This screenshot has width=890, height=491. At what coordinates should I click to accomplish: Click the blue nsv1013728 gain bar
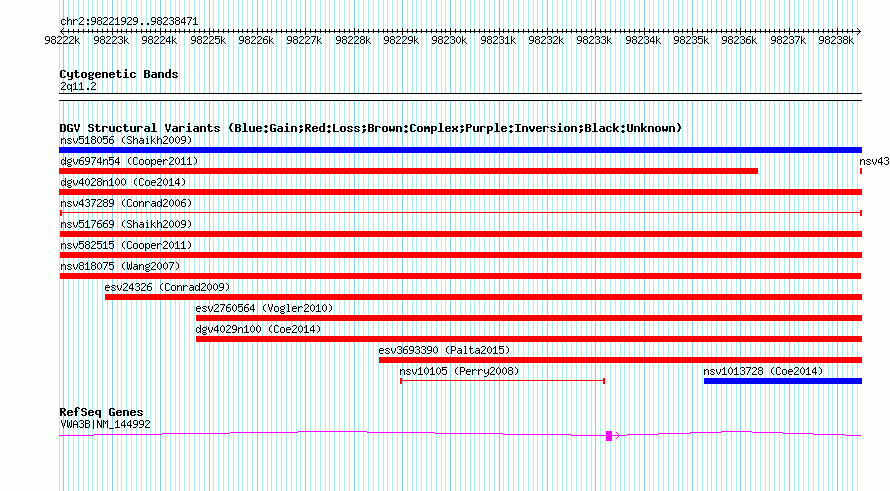coord(783,381)
